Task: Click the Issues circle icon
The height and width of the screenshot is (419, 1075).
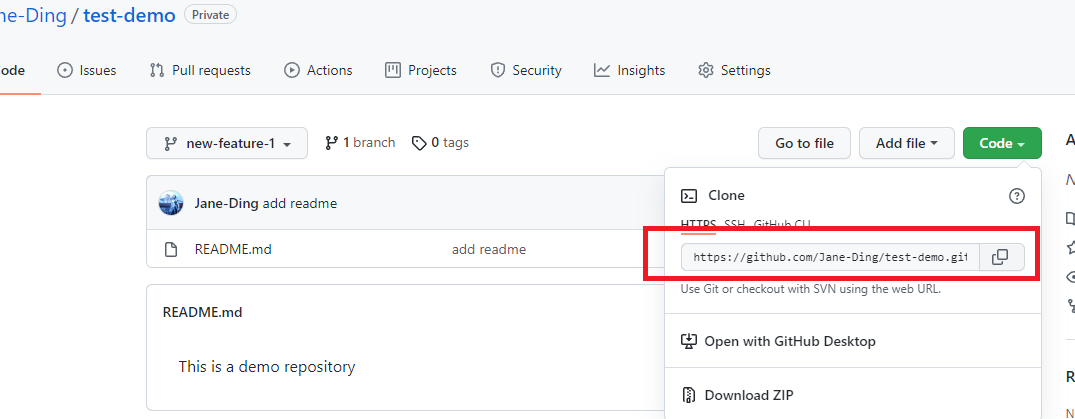Action: click(x=64, y=70)
